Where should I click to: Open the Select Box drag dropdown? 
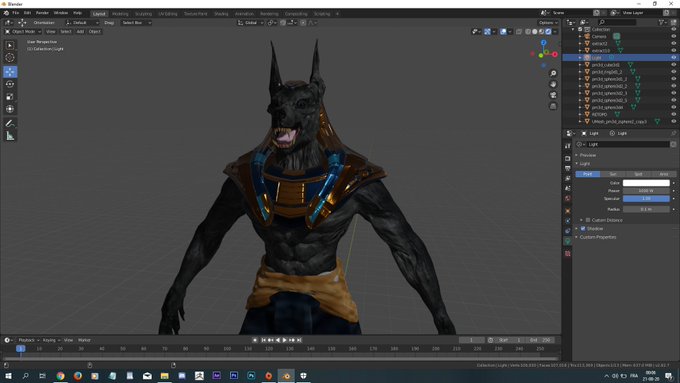pos(136,23)
